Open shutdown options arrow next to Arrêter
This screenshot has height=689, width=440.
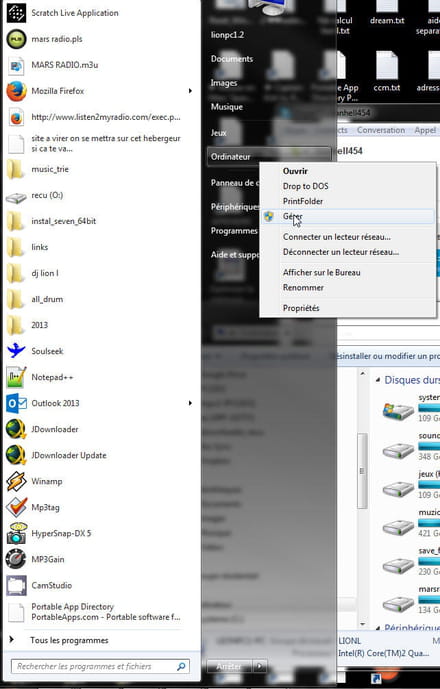coord(260,666)
